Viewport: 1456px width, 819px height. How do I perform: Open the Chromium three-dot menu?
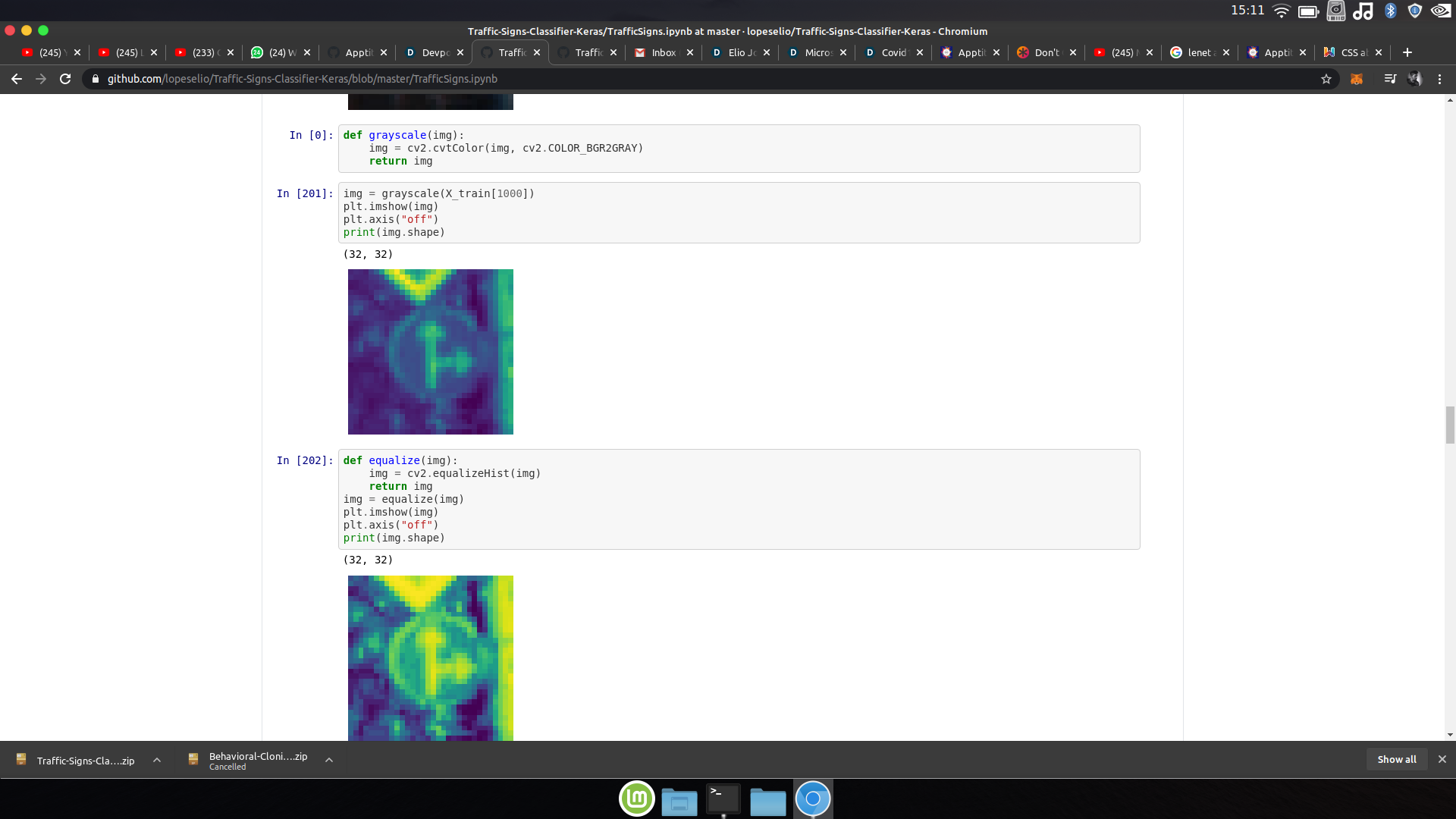pyautogui.click(x=1439, y=79)
